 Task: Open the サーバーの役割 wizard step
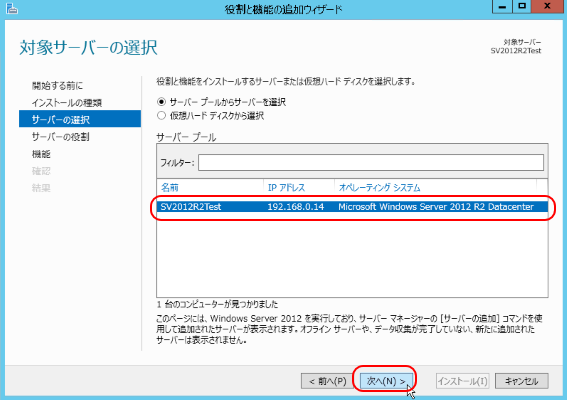(x=60, y=137)
